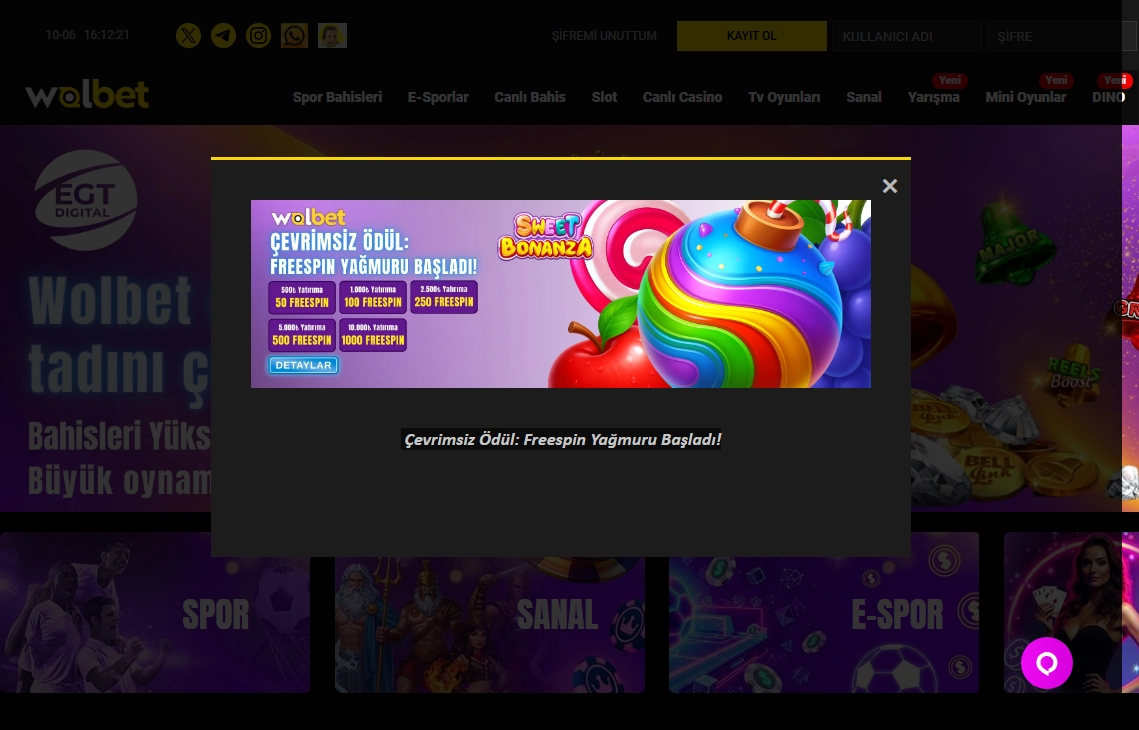The width and height of the screenshot is (1139, 730).
Task: Open the Canlı Bahis menu item
Action: coord(530,97)
